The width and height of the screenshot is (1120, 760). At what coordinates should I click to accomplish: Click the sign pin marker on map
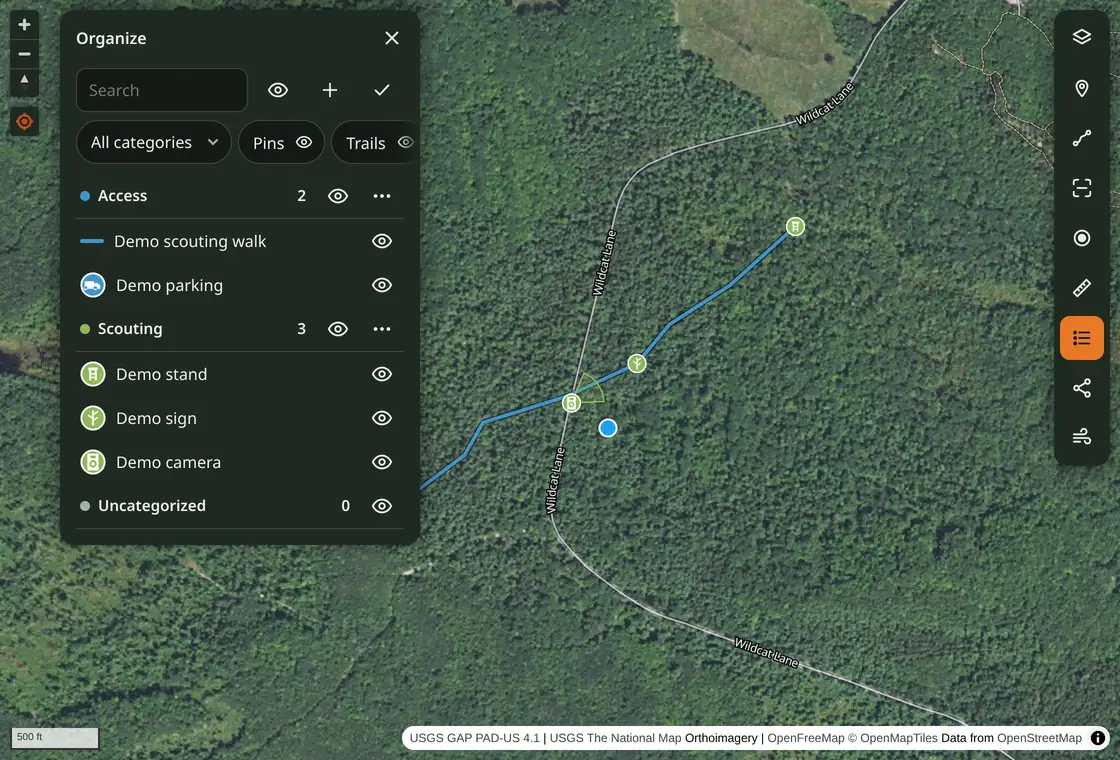click(636, 364)
